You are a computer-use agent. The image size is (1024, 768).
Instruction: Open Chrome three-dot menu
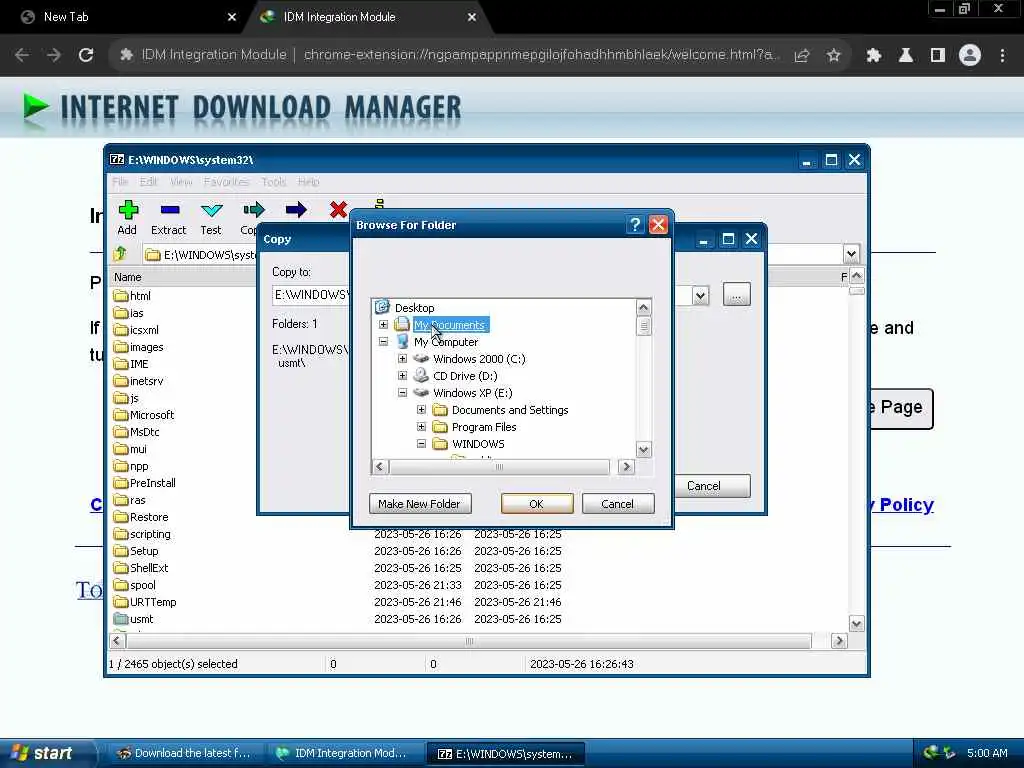point(1002,55)
